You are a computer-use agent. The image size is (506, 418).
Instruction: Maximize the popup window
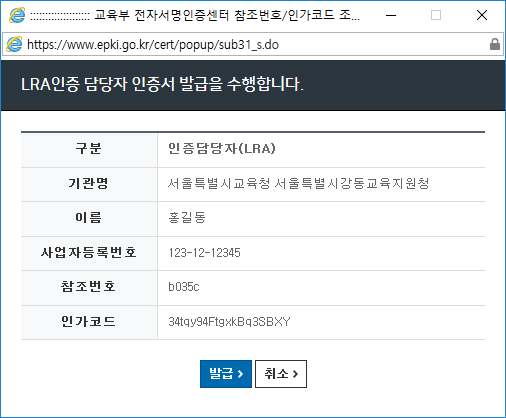(436, 15)
